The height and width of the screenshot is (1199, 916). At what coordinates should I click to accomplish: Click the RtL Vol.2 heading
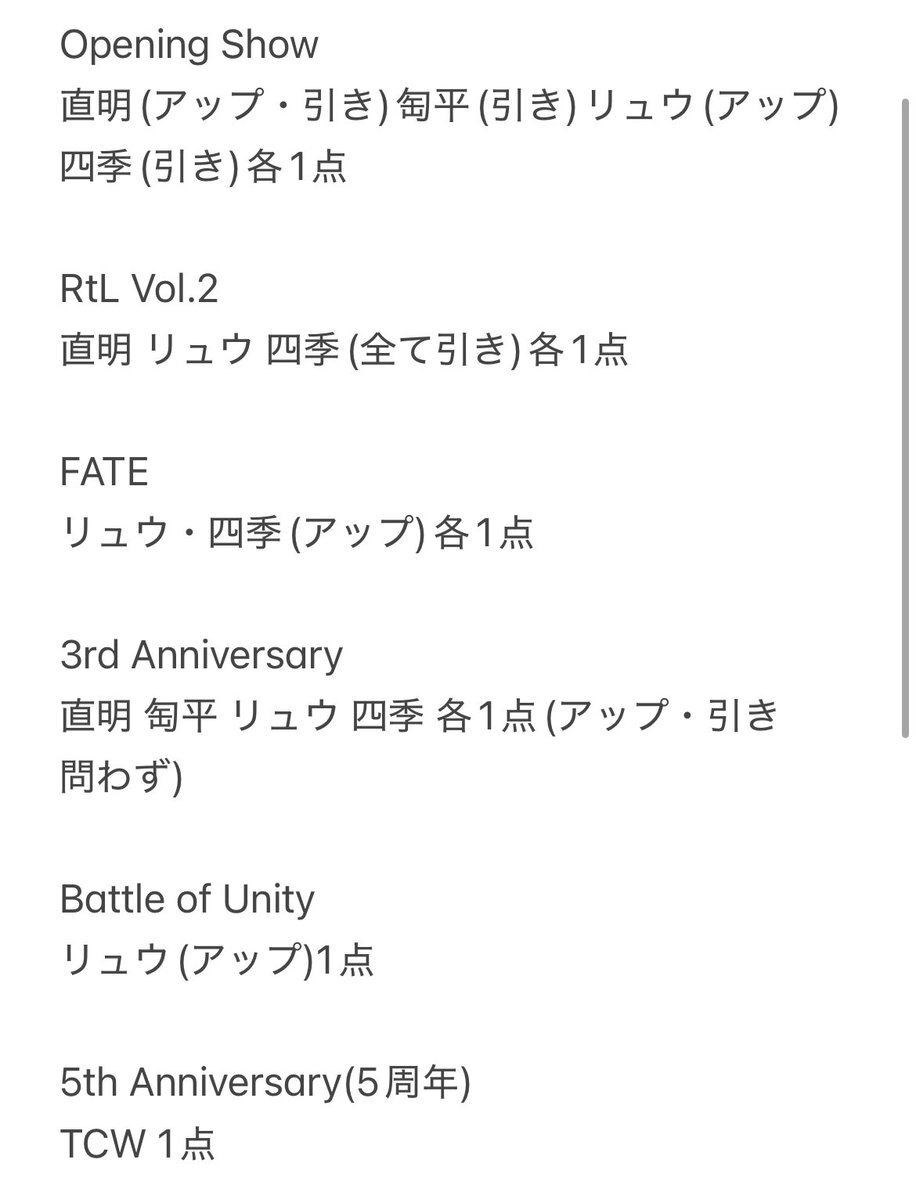click(139, 289)
